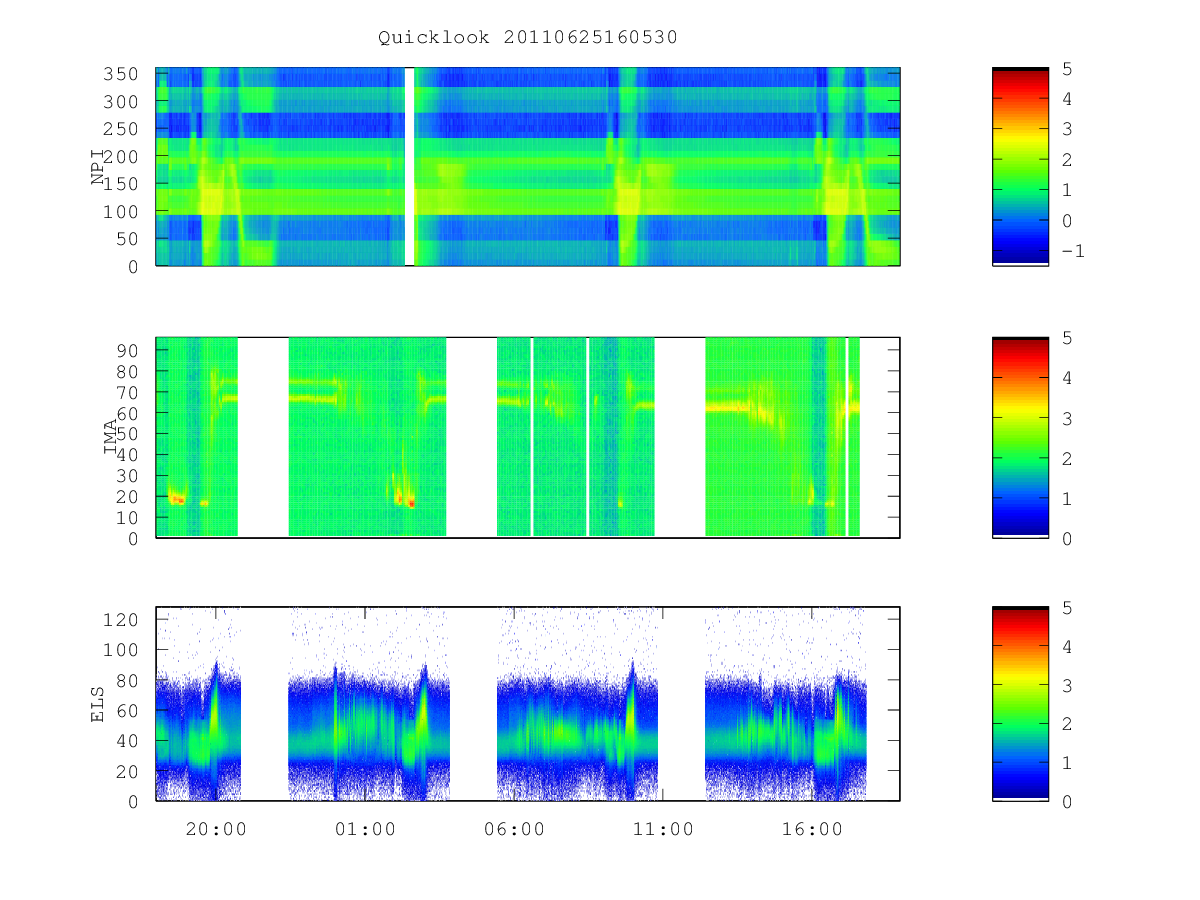Click the Quicklook 20110625160530 plot title

click(528, 38)
